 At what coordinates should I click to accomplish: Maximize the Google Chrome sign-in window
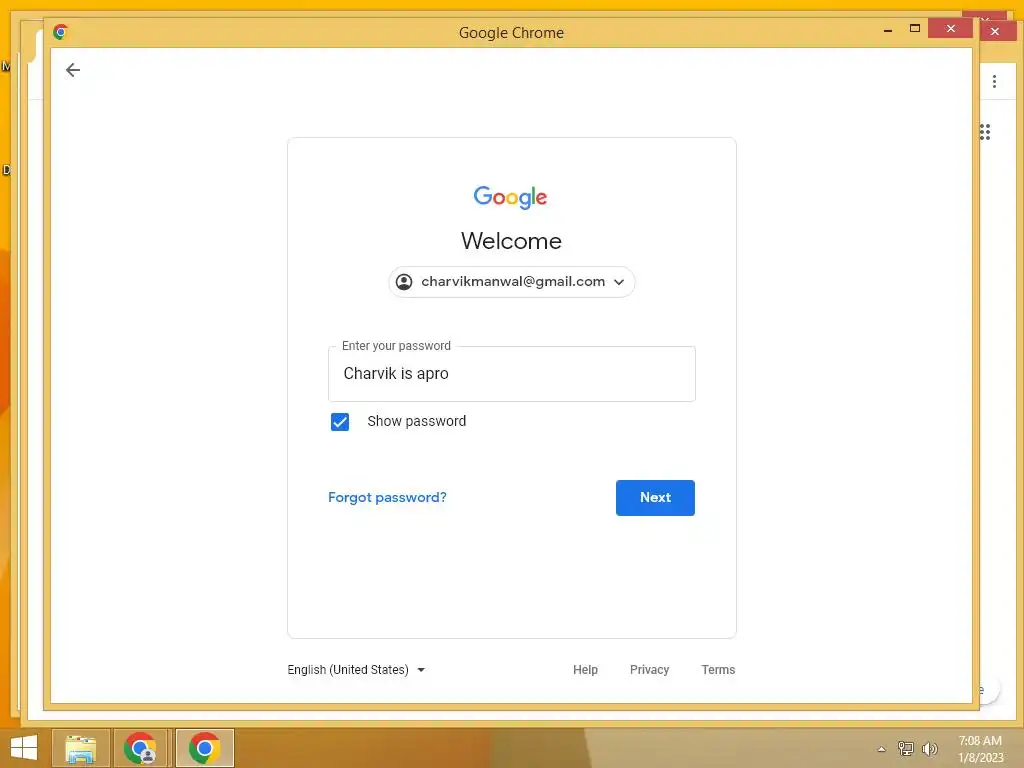(914, 29)
